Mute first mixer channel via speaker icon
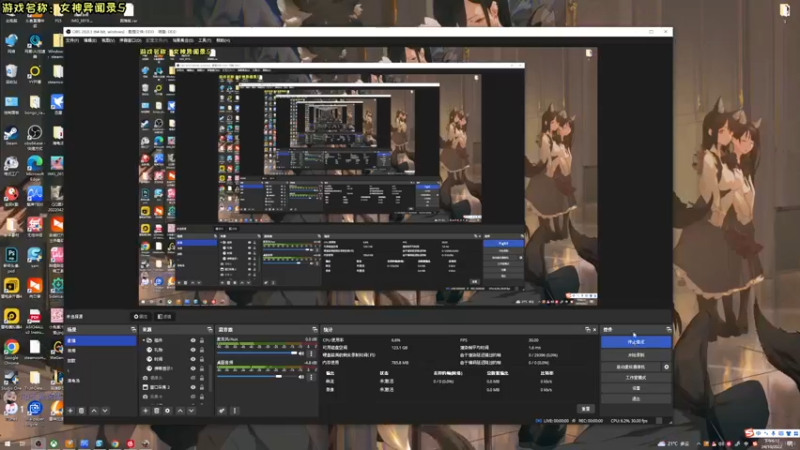 click(x=302, y=353)
